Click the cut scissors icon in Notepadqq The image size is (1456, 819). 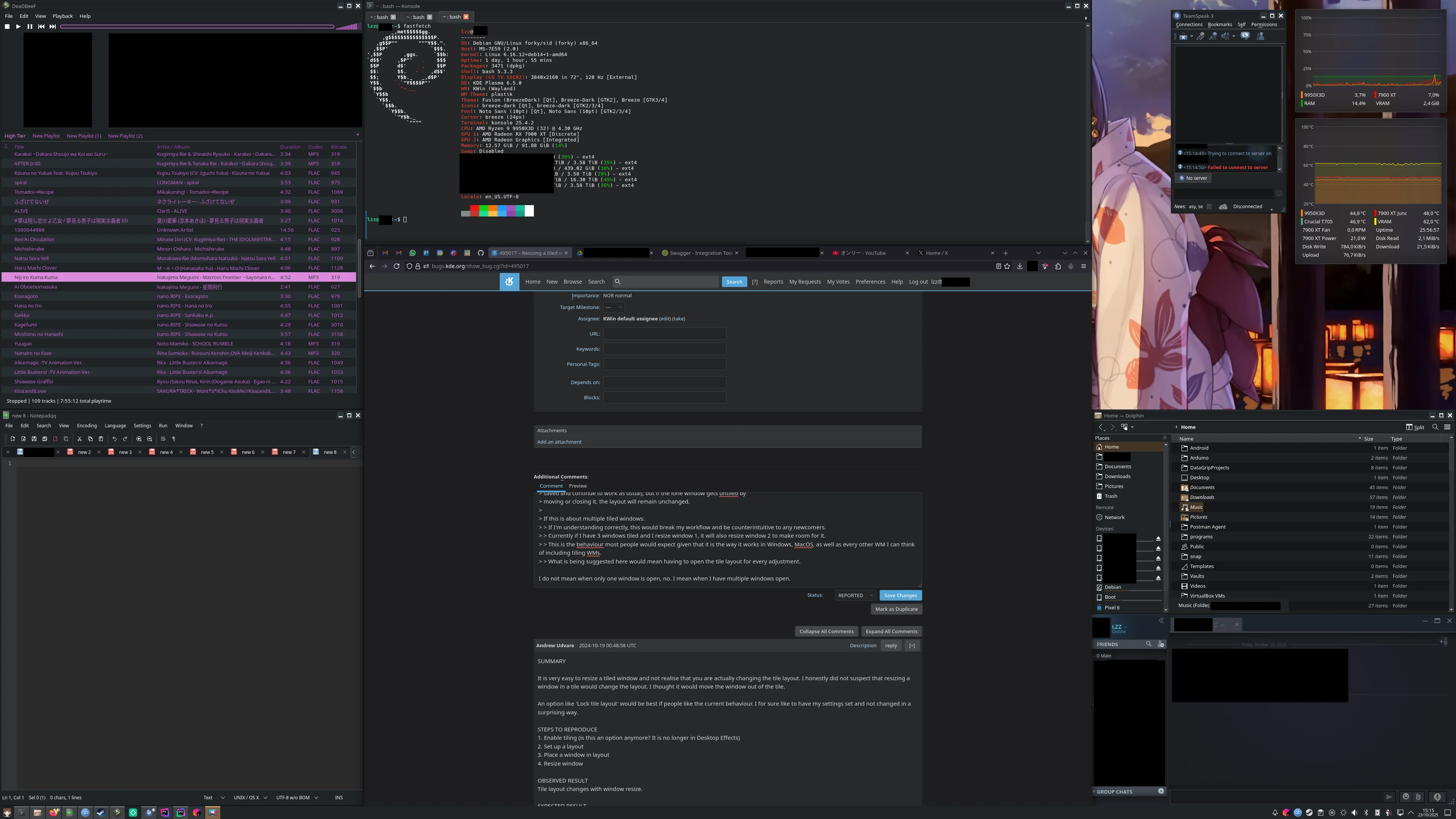click(x=80, y=439)
